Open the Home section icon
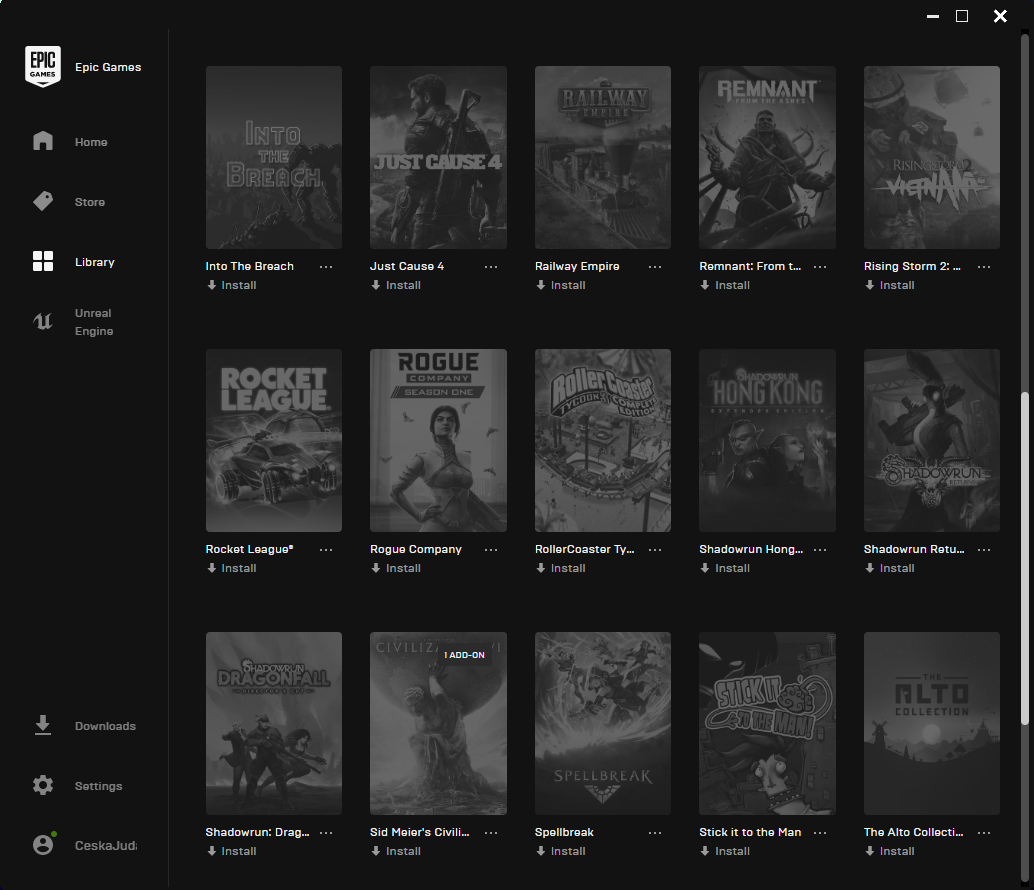Image resolution: width=1034 pixels, height=890 pixels. click(x=43, y=141)
